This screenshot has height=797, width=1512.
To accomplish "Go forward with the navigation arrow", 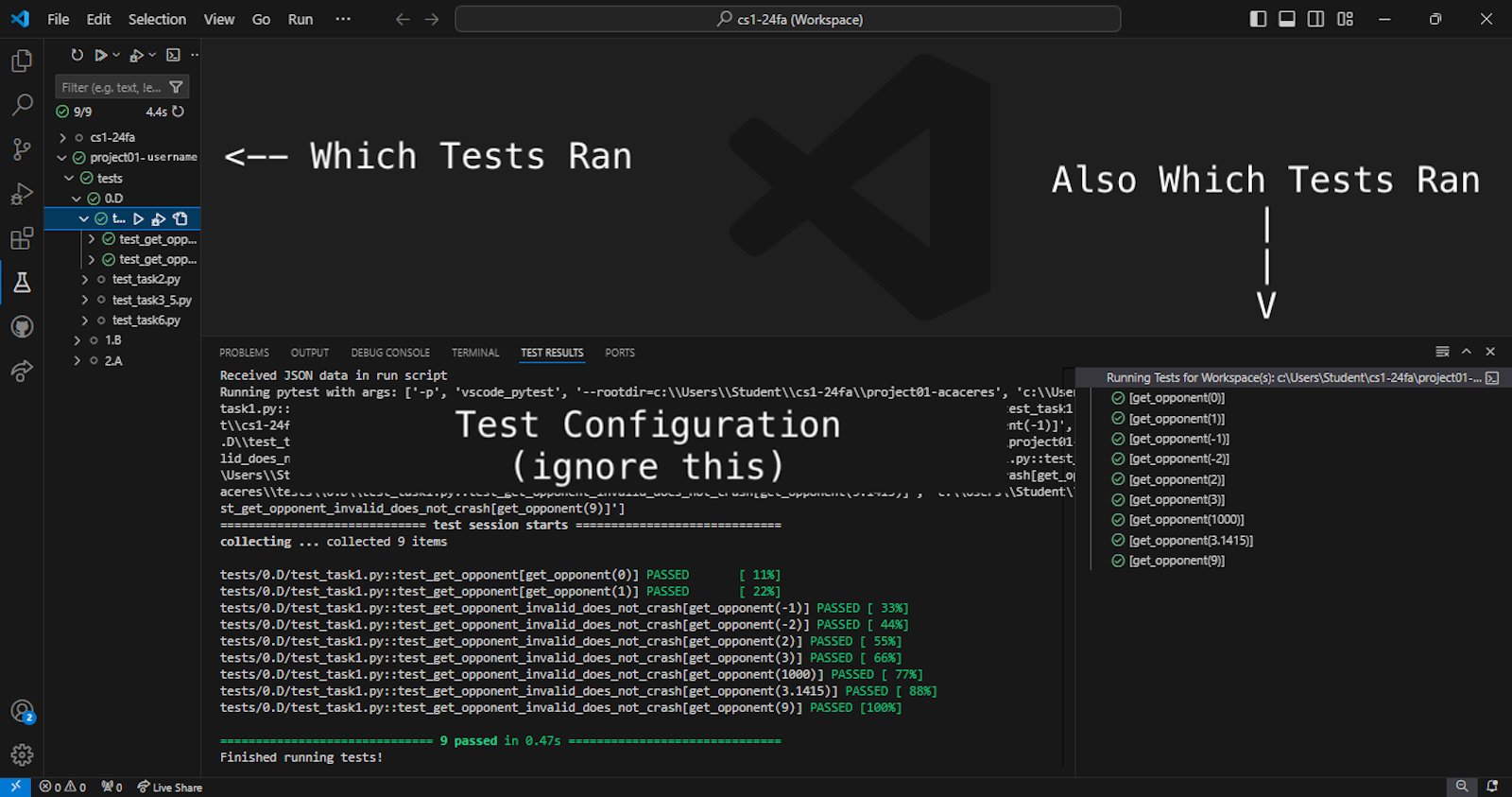I will 432,19.
